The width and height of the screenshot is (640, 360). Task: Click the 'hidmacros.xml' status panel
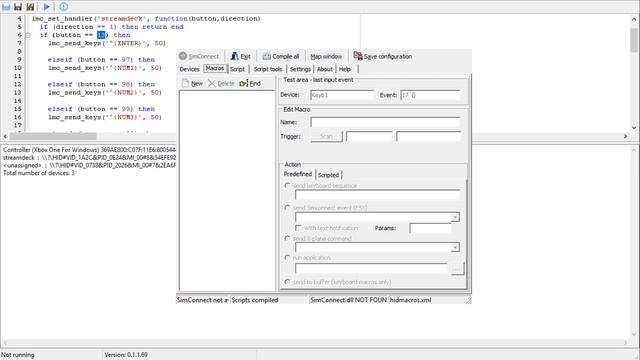click(x=427, y=300)
